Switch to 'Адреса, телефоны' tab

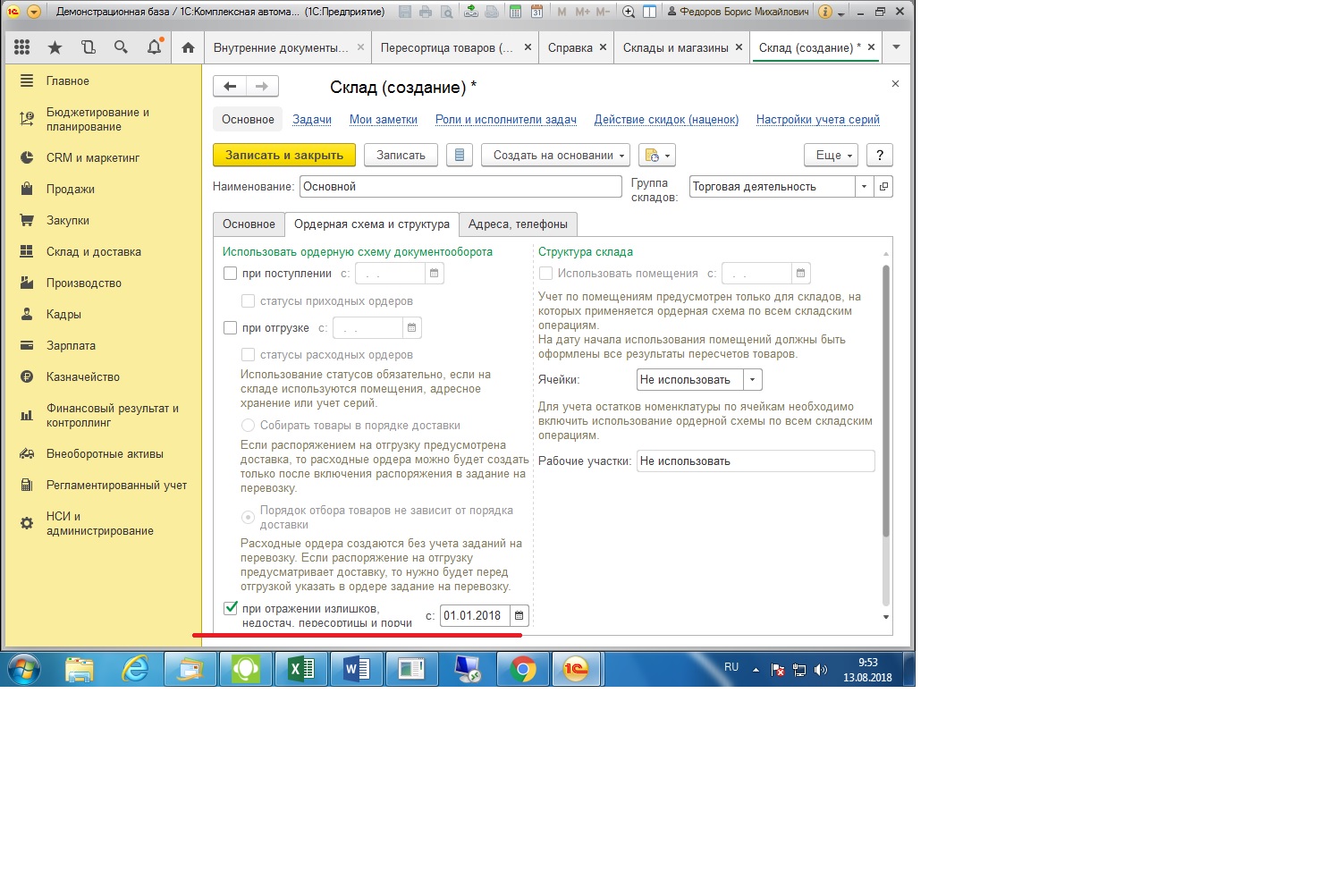pyautogui.click(x=518, y=224)
